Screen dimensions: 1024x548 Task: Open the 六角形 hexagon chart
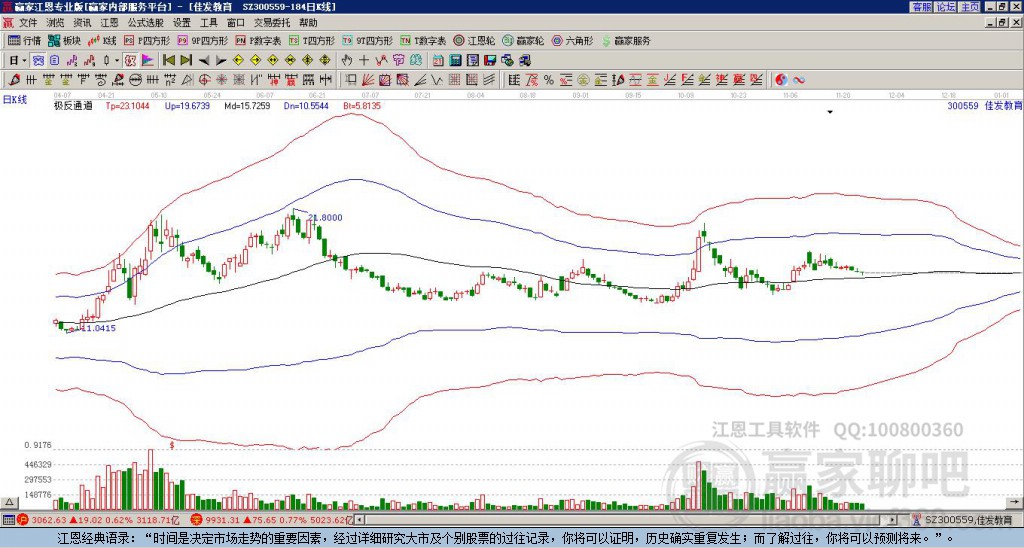pyautogui.click(x=573, y=40)
